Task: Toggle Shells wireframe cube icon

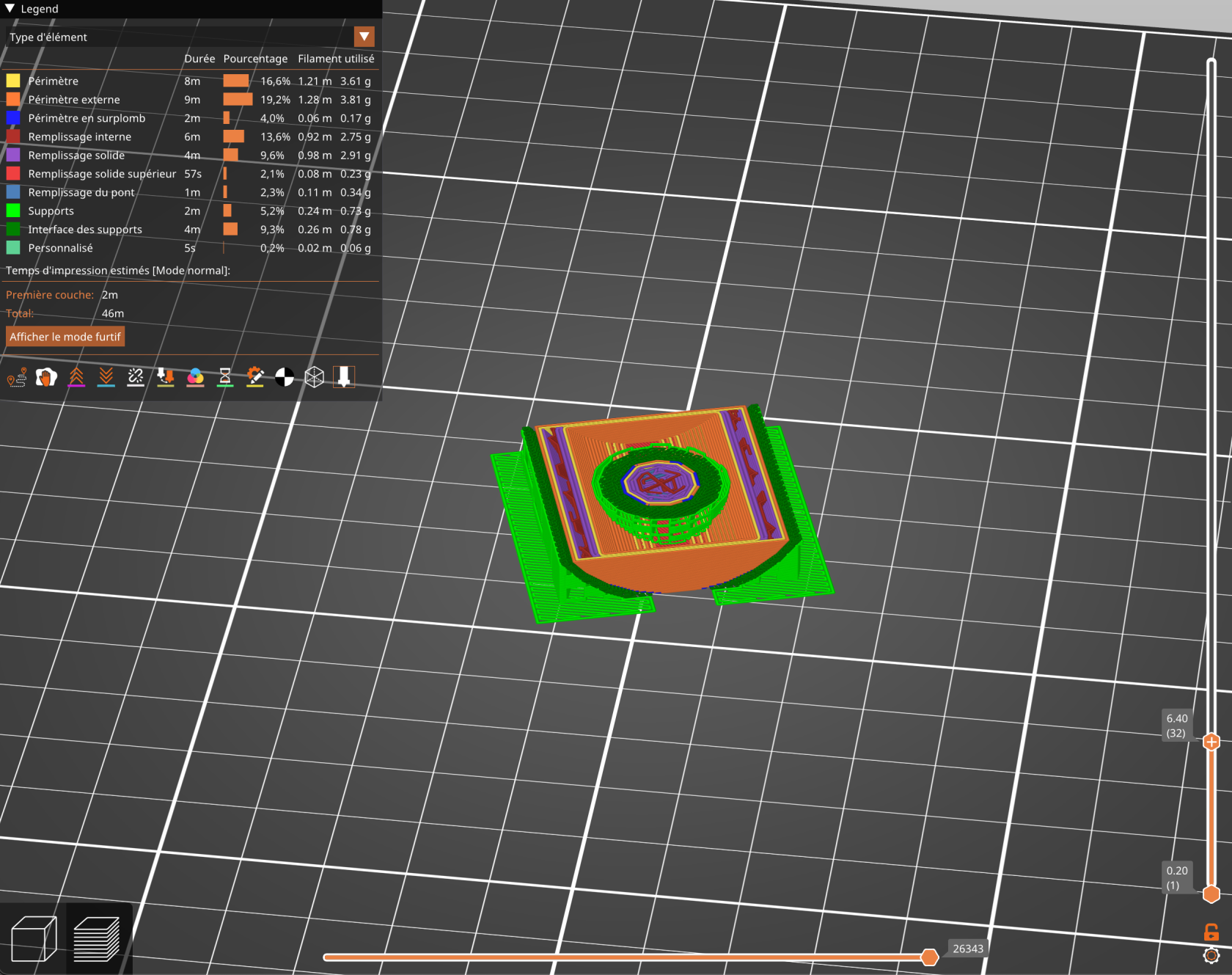Action: (314, 377)
